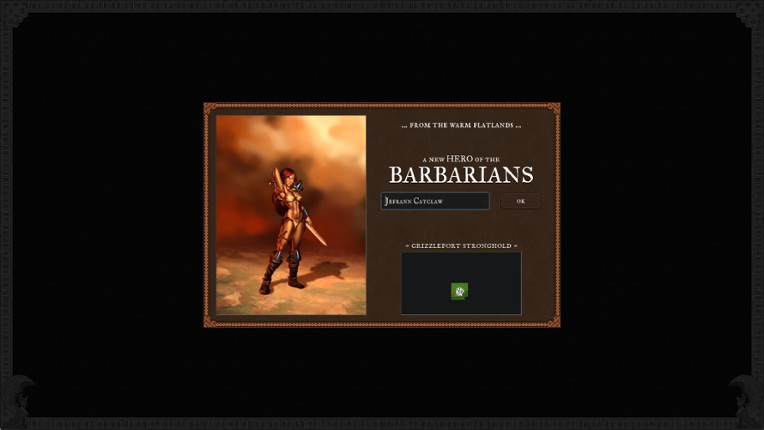764x430 pixels.
Task: Click the hero name input field
Action: (435, 201)
